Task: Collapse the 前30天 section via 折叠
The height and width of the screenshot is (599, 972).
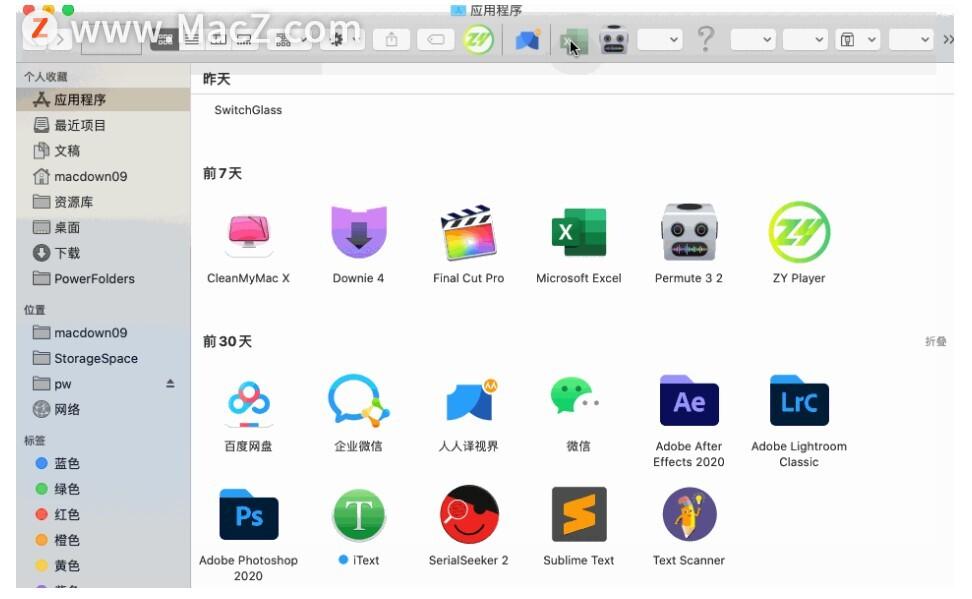Action: click(x=935, y=341)
